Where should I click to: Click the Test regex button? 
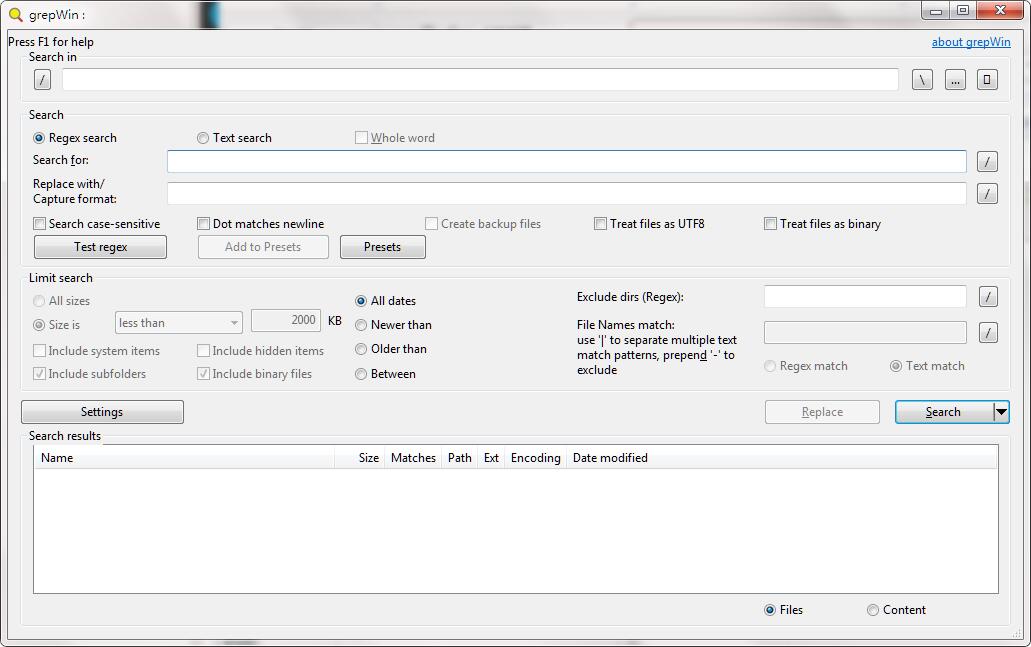(x=100, y=247)
